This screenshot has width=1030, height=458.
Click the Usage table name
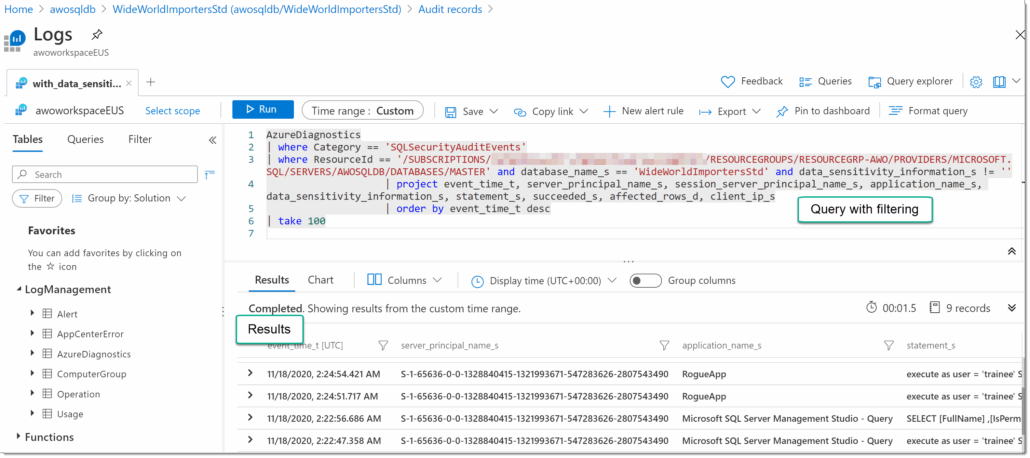70,414
